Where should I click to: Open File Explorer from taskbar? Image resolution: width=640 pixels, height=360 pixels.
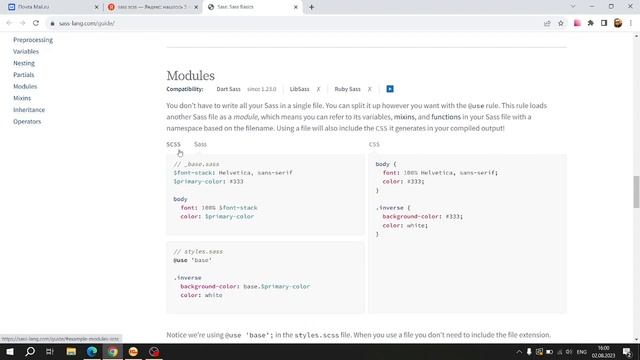point(71,351)
